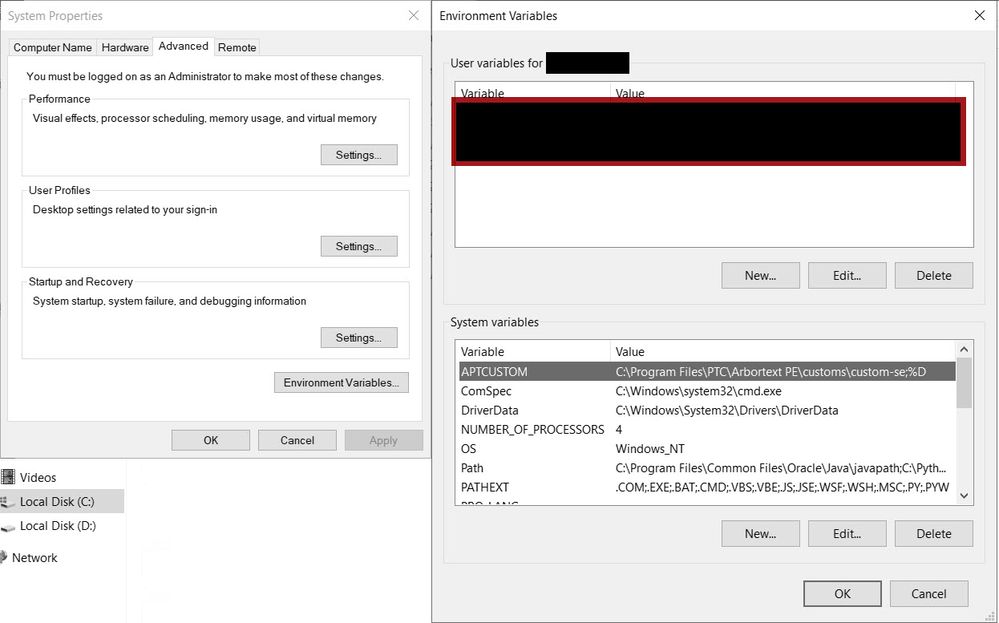Select the Advanced tab
999x623 pixels.
[x=183, y=46]
